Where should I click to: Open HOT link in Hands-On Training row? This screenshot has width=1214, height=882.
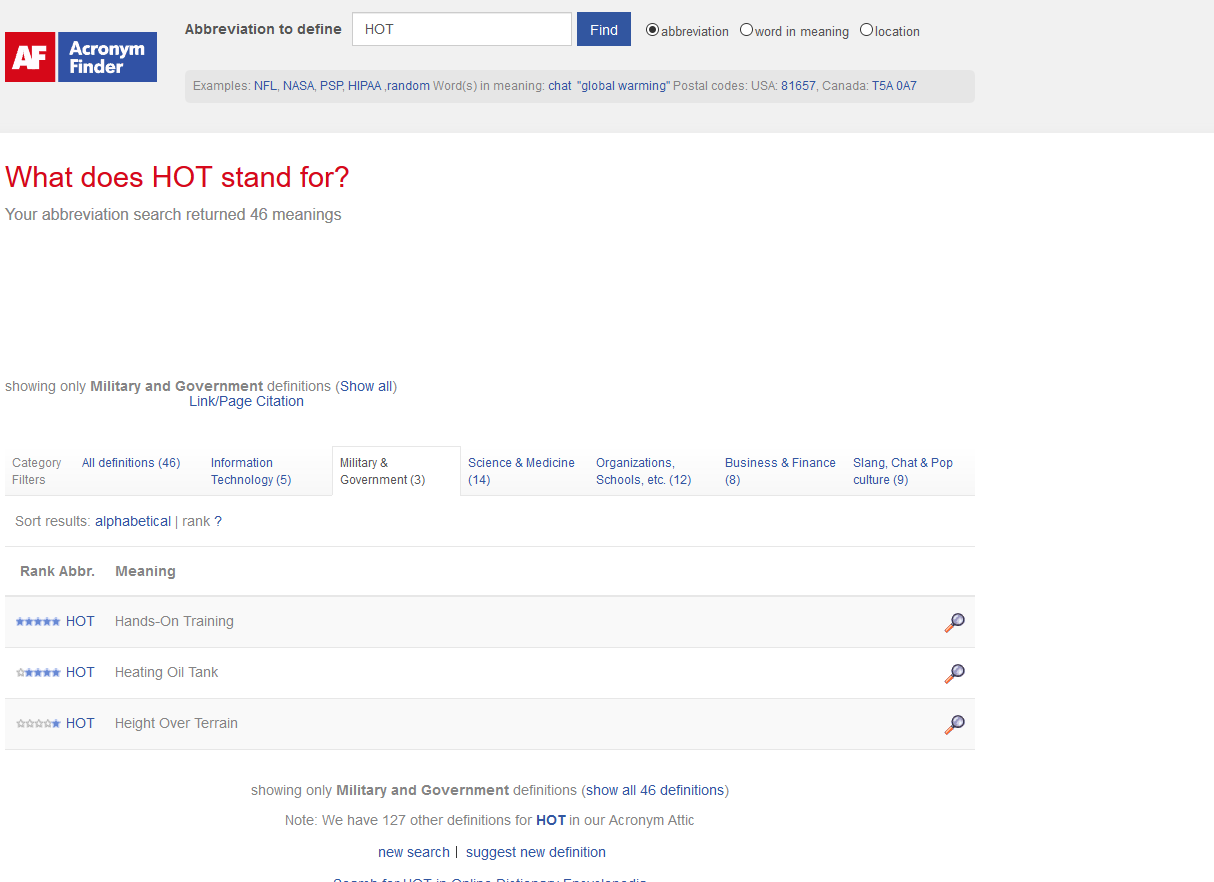(x=80, y=621)
